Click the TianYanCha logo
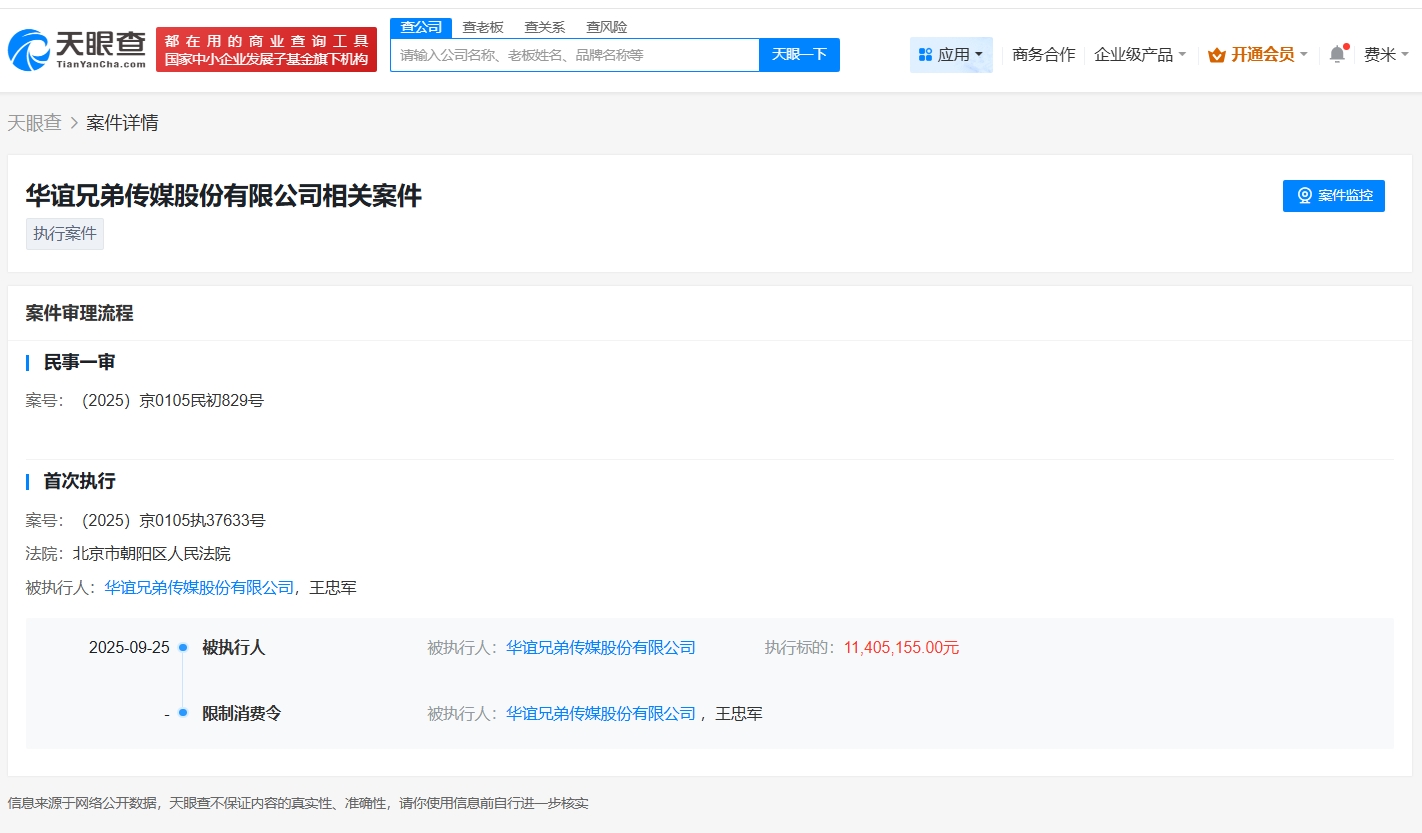 [76, 49]
